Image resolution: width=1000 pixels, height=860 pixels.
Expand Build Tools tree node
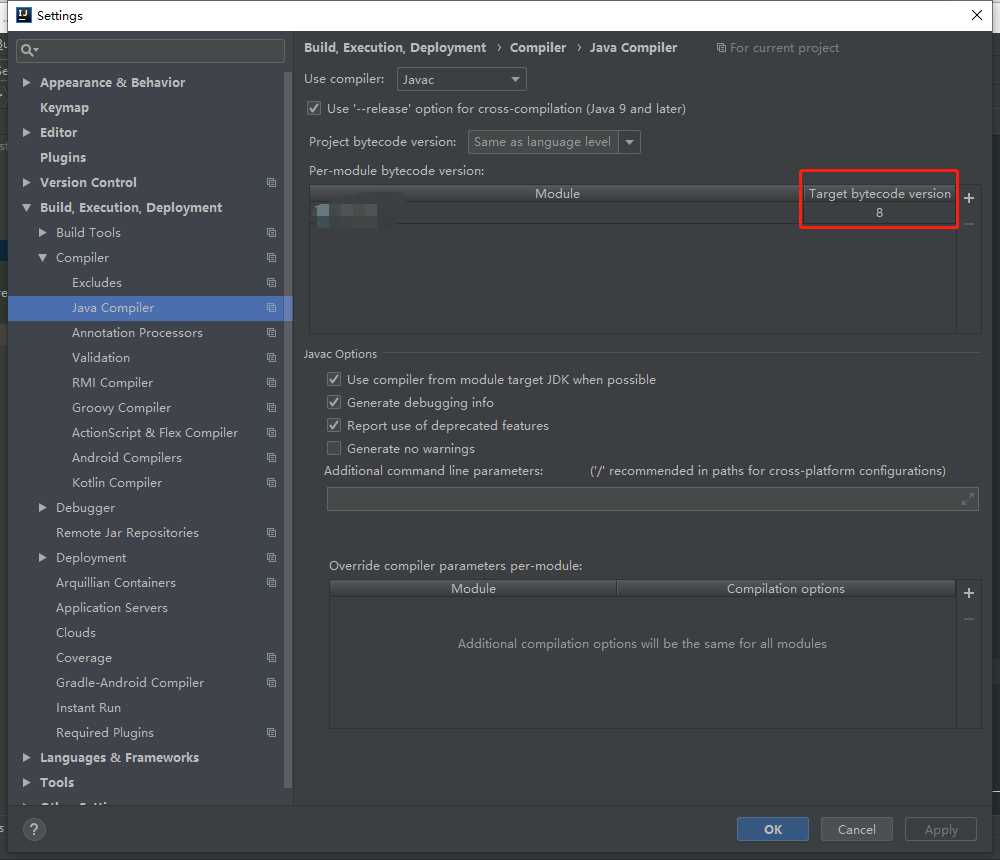pos(42,232)
